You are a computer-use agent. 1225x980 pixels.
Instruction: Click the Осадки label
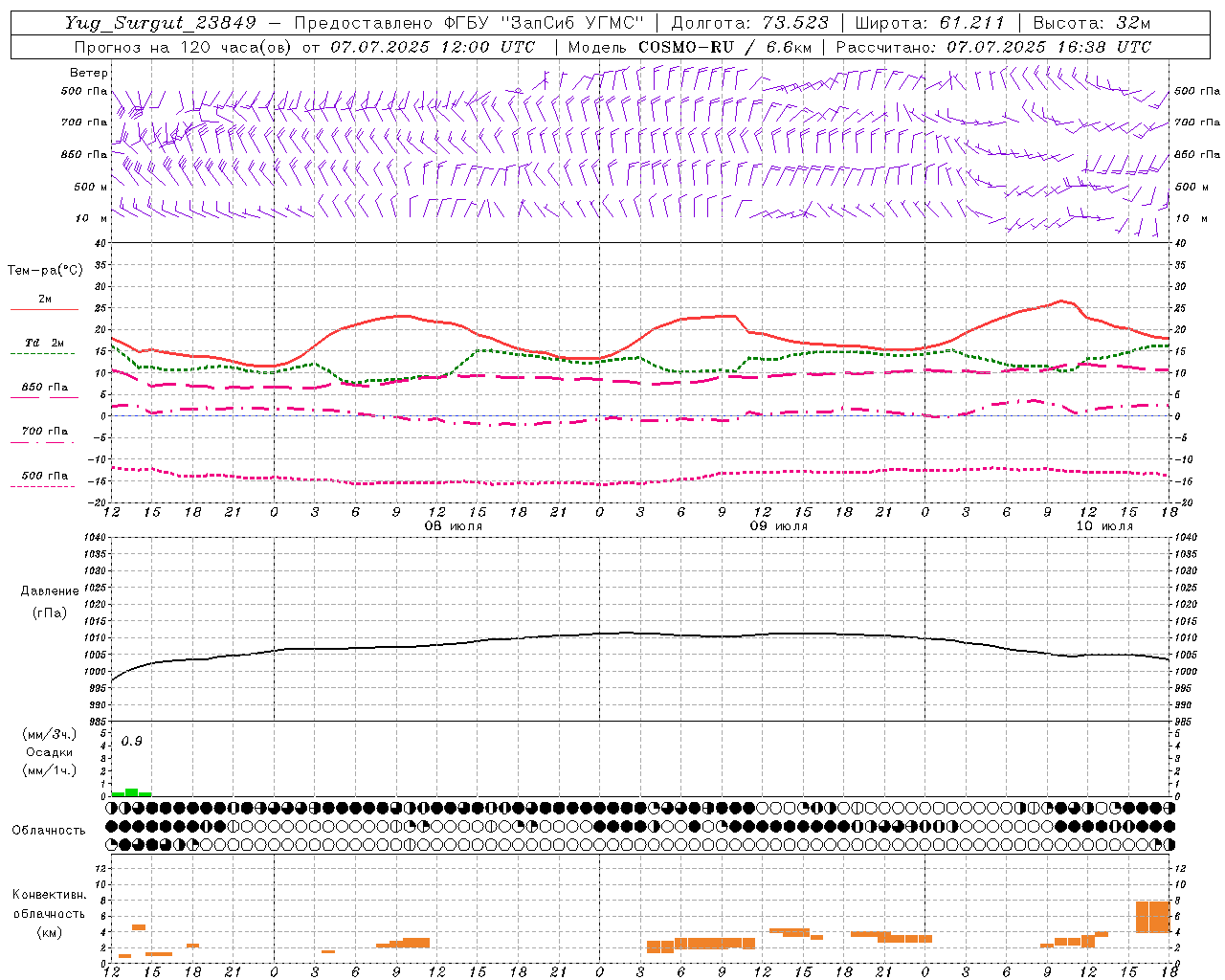pyautogui.click(x=49, y=752)
